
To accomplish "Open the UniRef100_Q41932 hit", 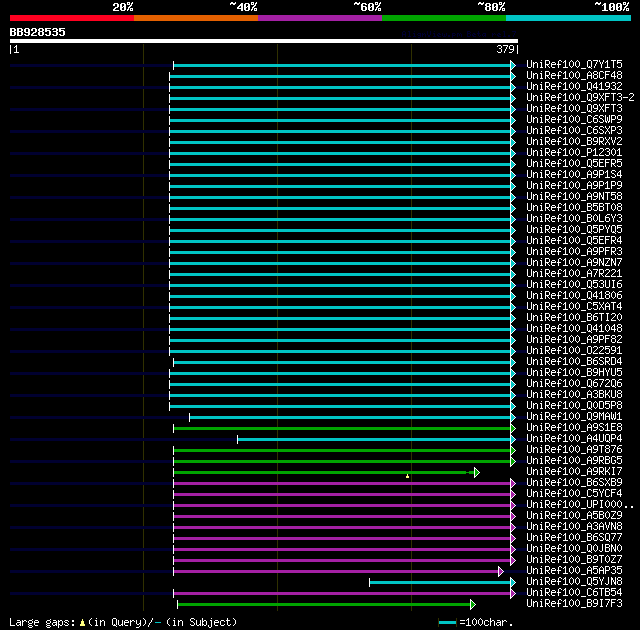I will pos(574,87).
